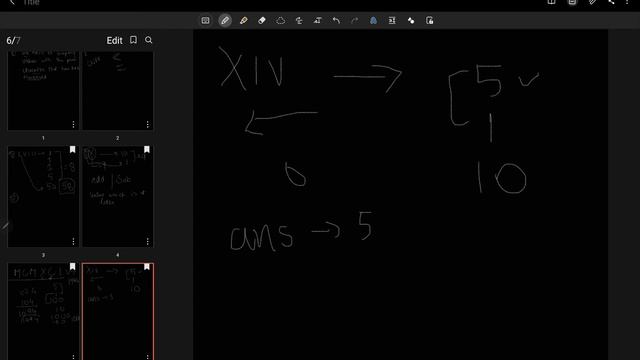The height and width of the screenshot is (360, 640).
Task: Filter bookmarked pages in the sorter header
Action: 133,40
